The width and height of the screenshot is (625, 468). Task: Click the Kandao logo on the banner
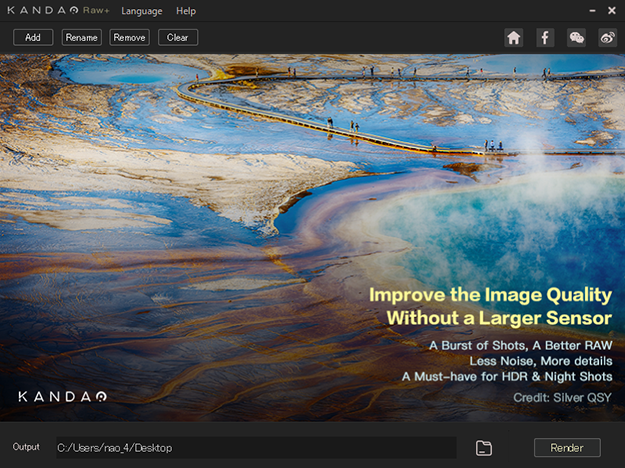[x=62, y=396]
